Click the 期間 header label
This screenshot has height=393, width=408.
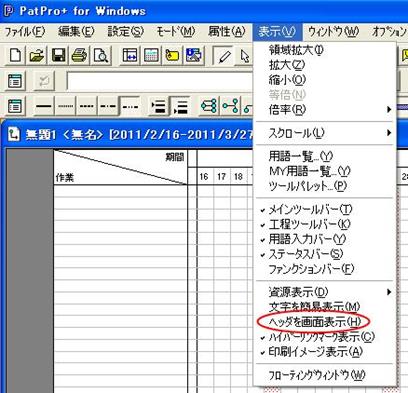pos(175,157)
